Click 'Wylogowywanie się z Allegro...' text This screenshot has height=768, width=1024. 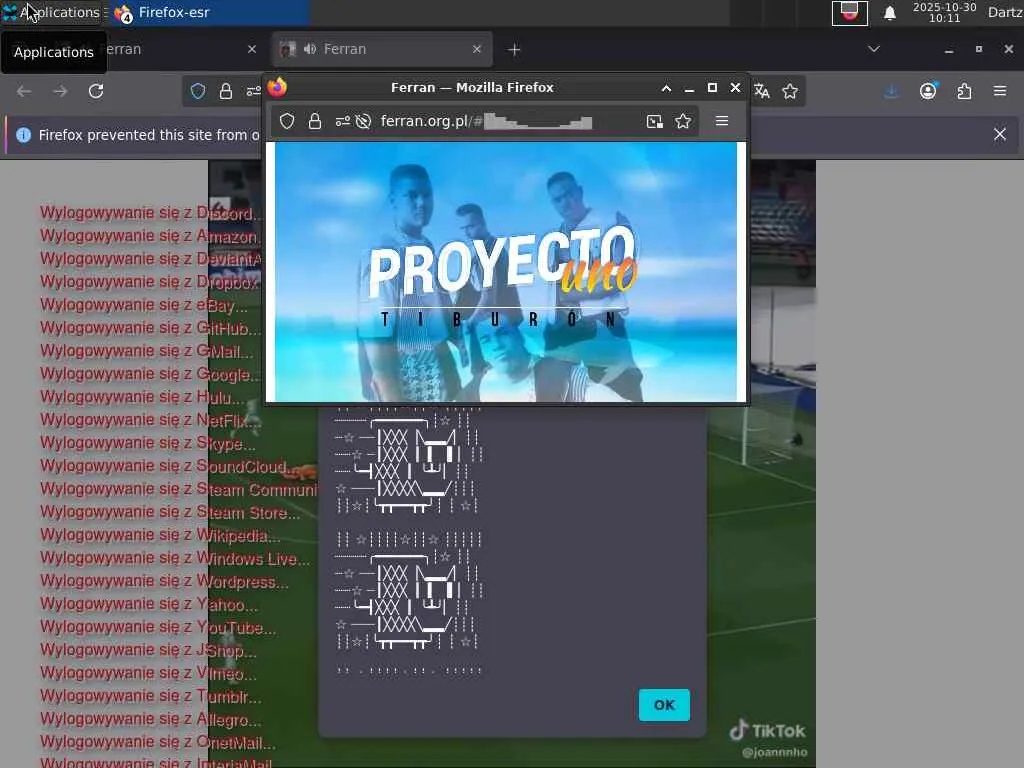[151, 720]
